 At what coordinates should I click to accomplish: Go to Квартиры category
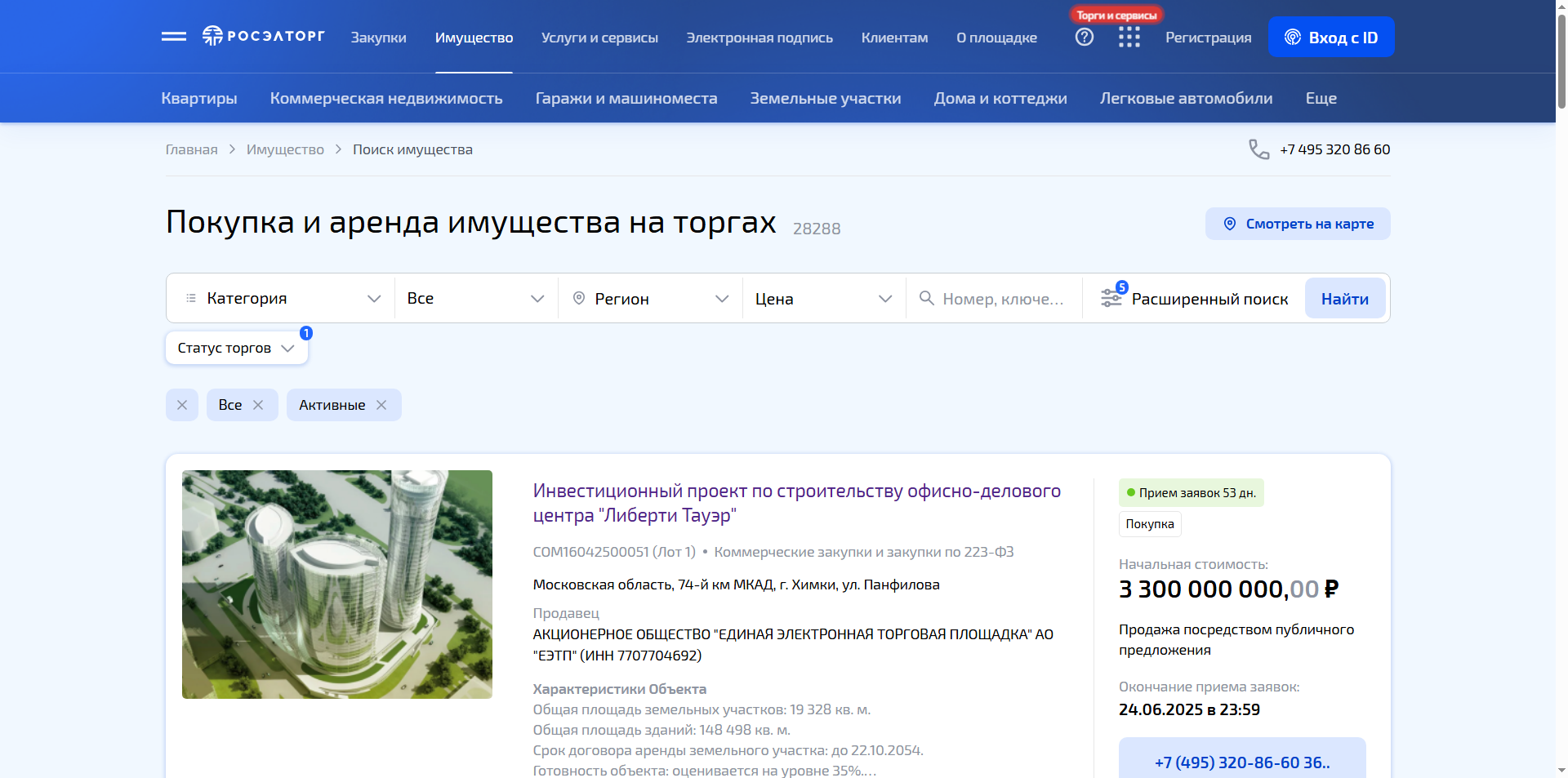pyautogui.click(x=199, y=98)
